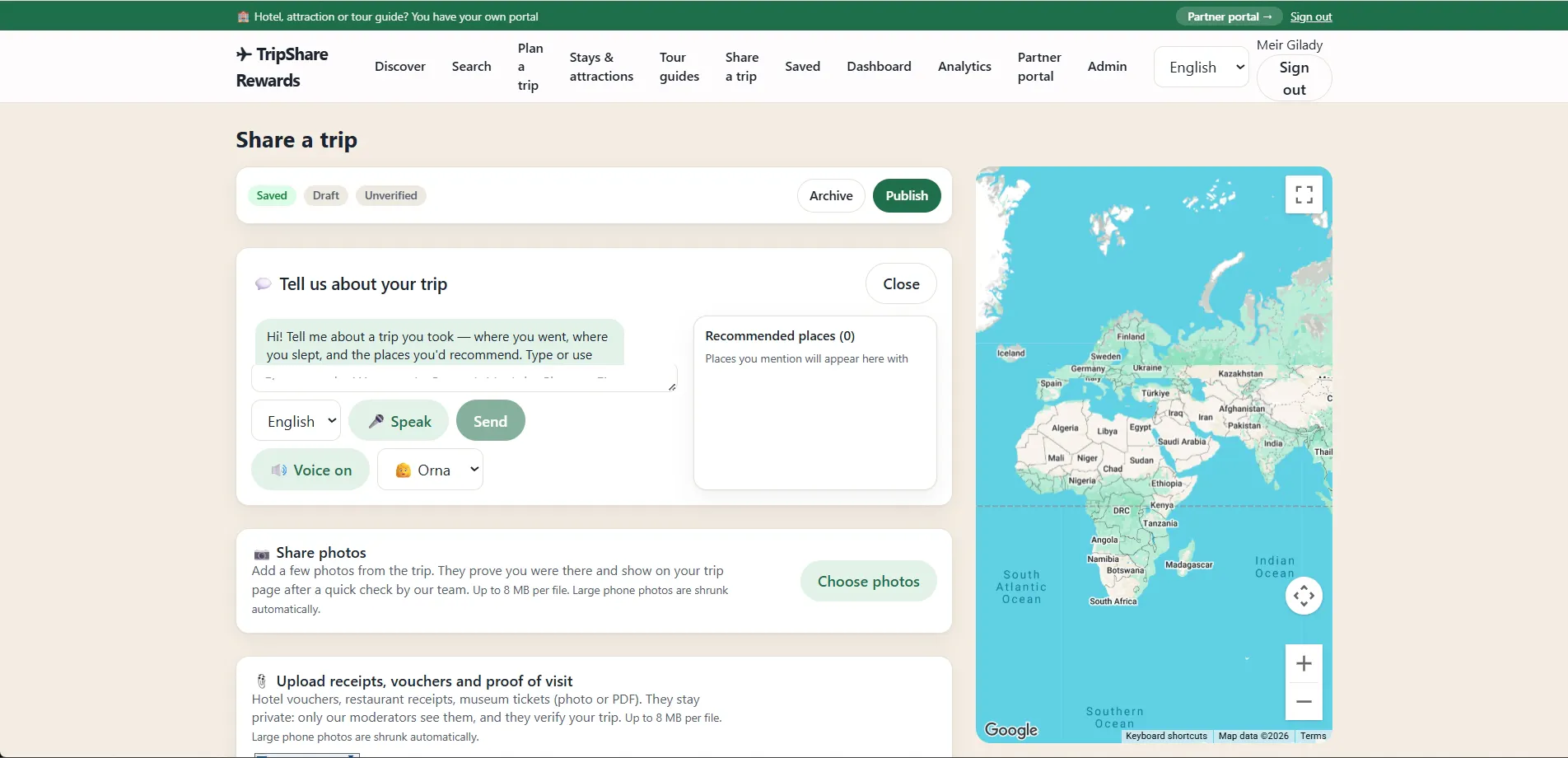This screenshot has width=1568, height=758.
Task: Navigate to Stays & attractions
Action: 602,67
